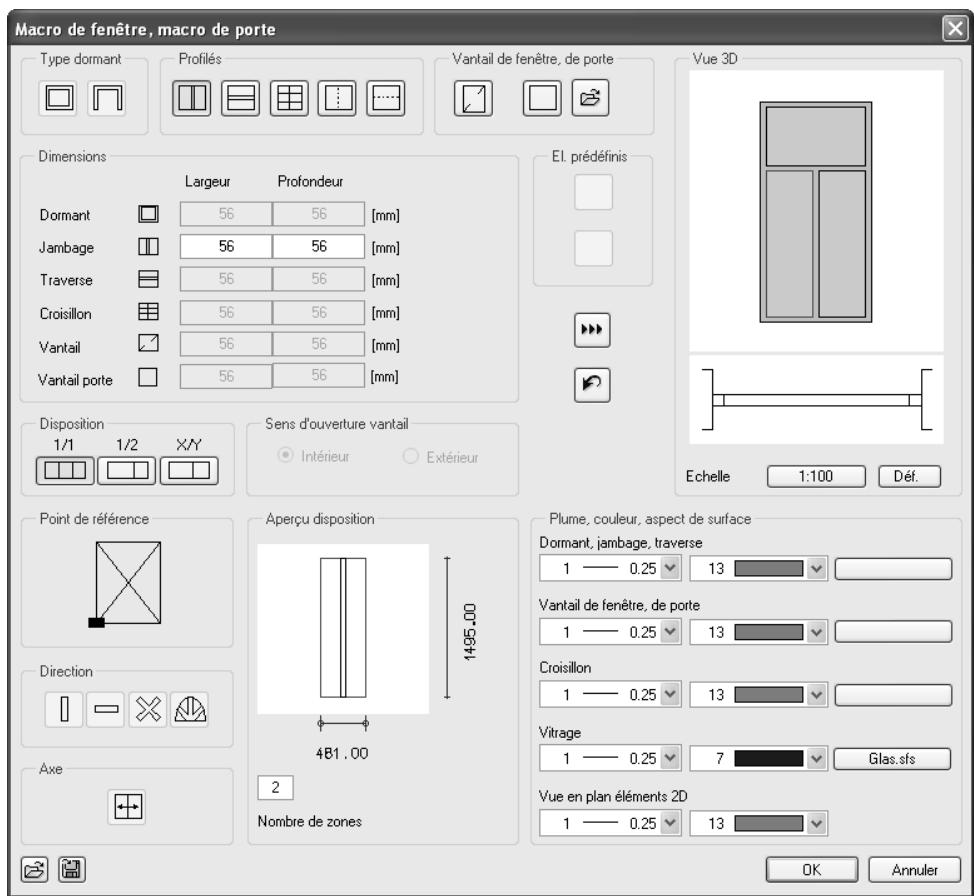
Task: Open color dropdown for Vantail de fenêtre
Action: tap(816, 632)
